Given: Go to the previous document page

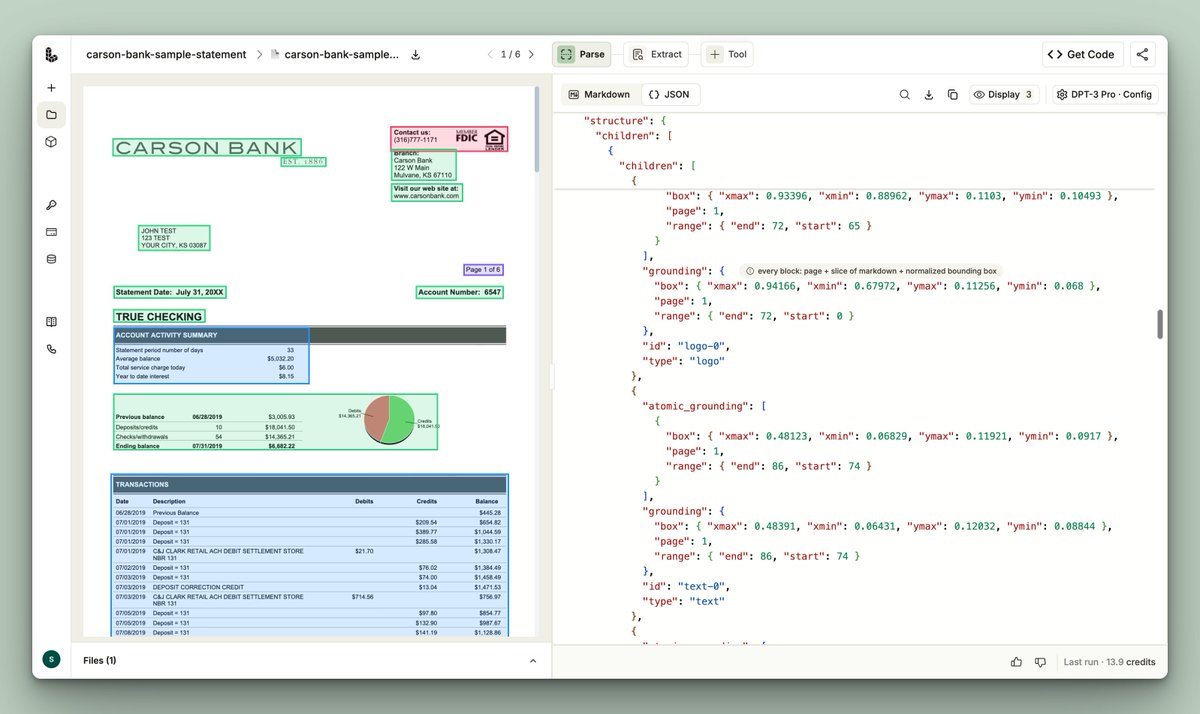Looking at the screenshot, I should [x=490, y=55].
